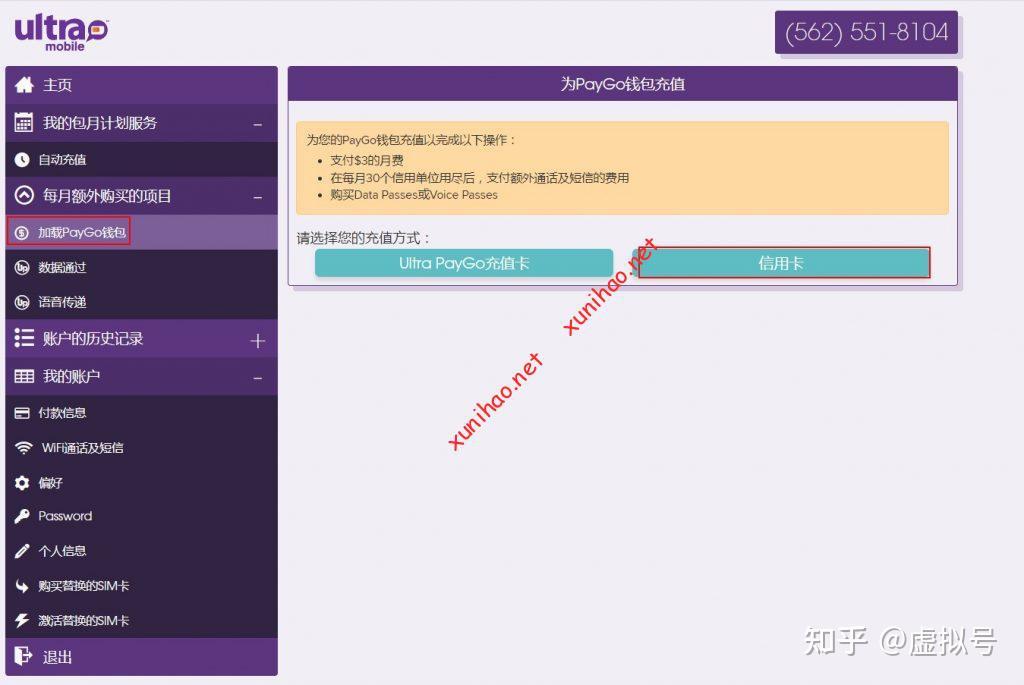1024x685 pixels.
Task: Log out via the 退出 menu item
Action: click(x=141, y=657)
